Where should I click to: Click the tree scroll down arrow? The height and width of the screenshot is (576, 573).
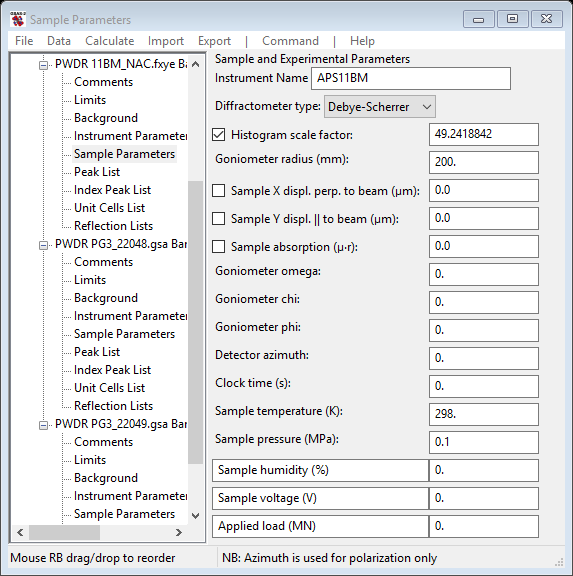(x=196, y=516)
